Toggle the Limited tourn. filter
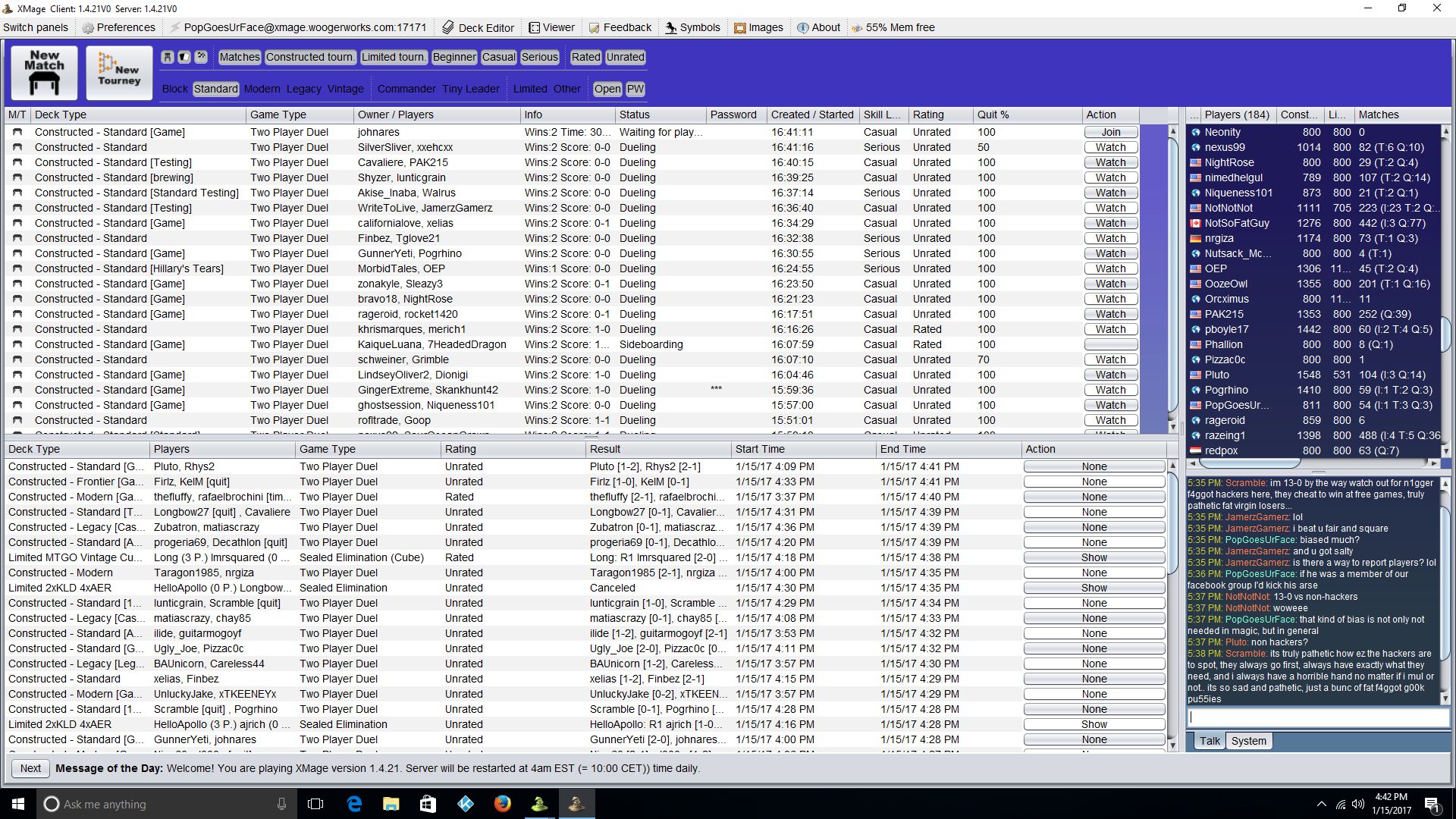Viewport: 1456px width, 819px height. [393, 57]
